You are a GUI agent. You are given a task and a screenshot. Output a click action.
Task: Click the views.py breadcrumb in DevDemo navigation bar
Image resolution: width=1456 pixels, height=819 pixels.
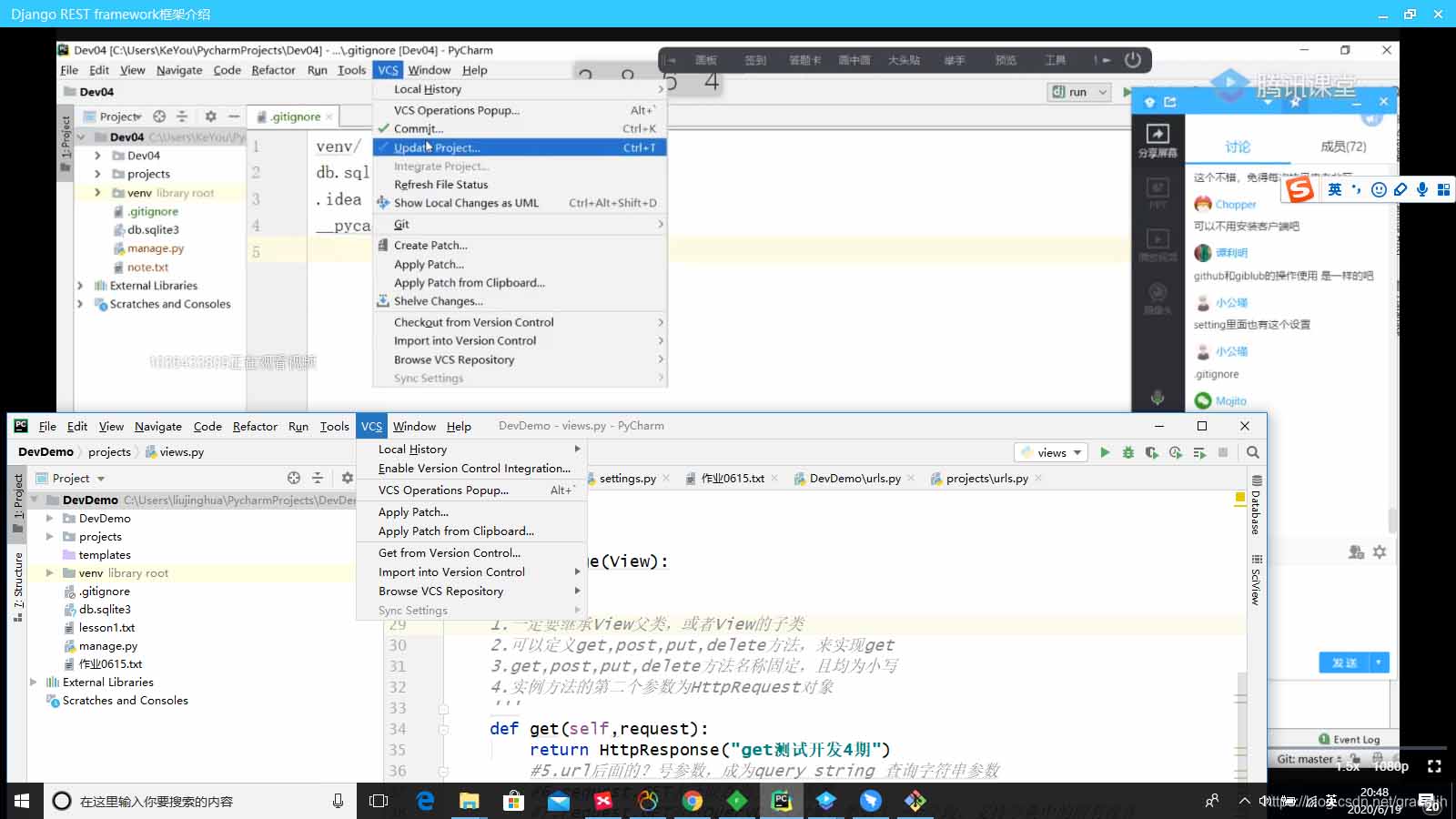click(x=175, y=451)
